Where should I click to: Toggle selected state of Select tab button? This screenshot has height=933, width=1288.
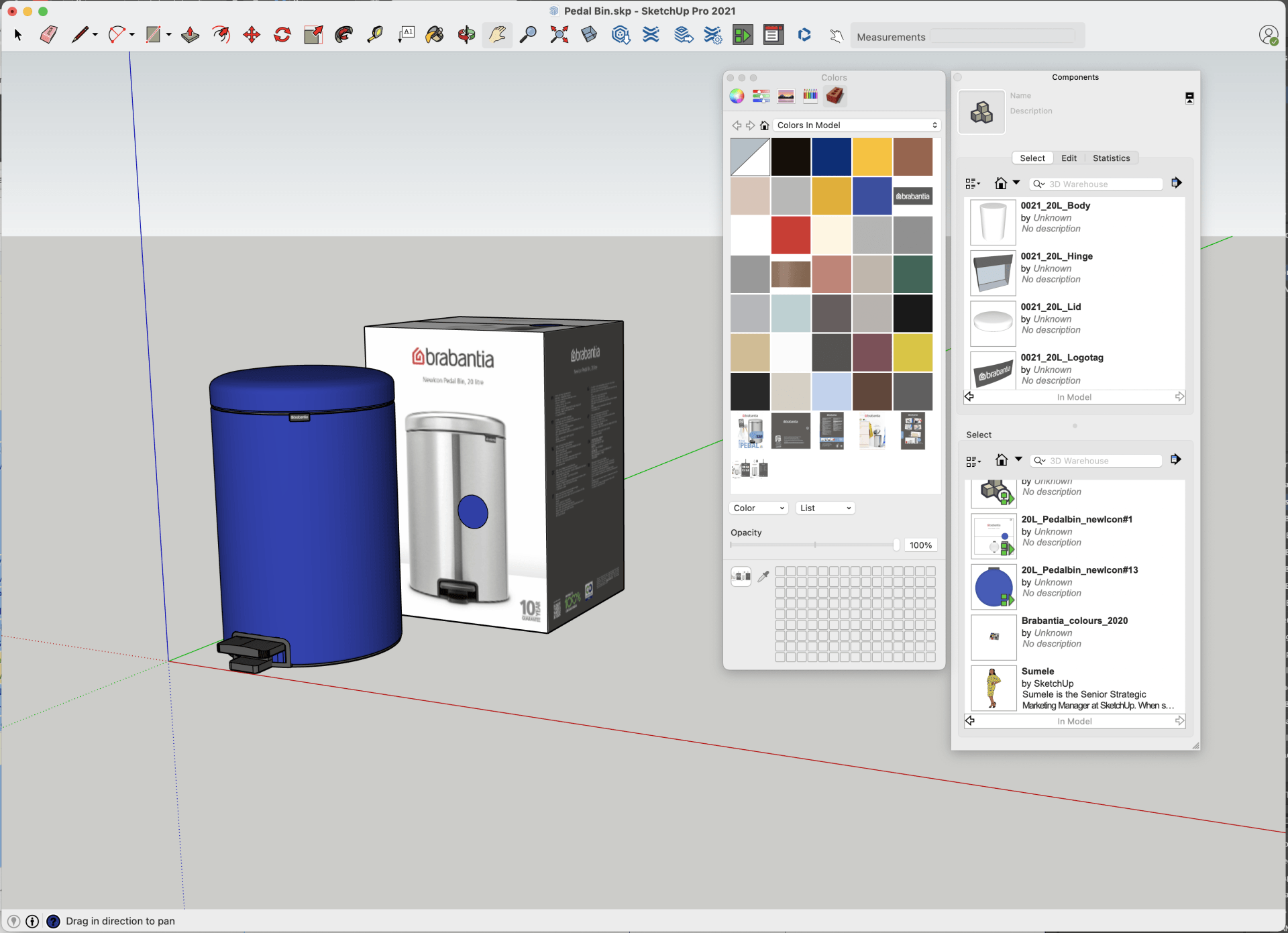coord(1032,158)
